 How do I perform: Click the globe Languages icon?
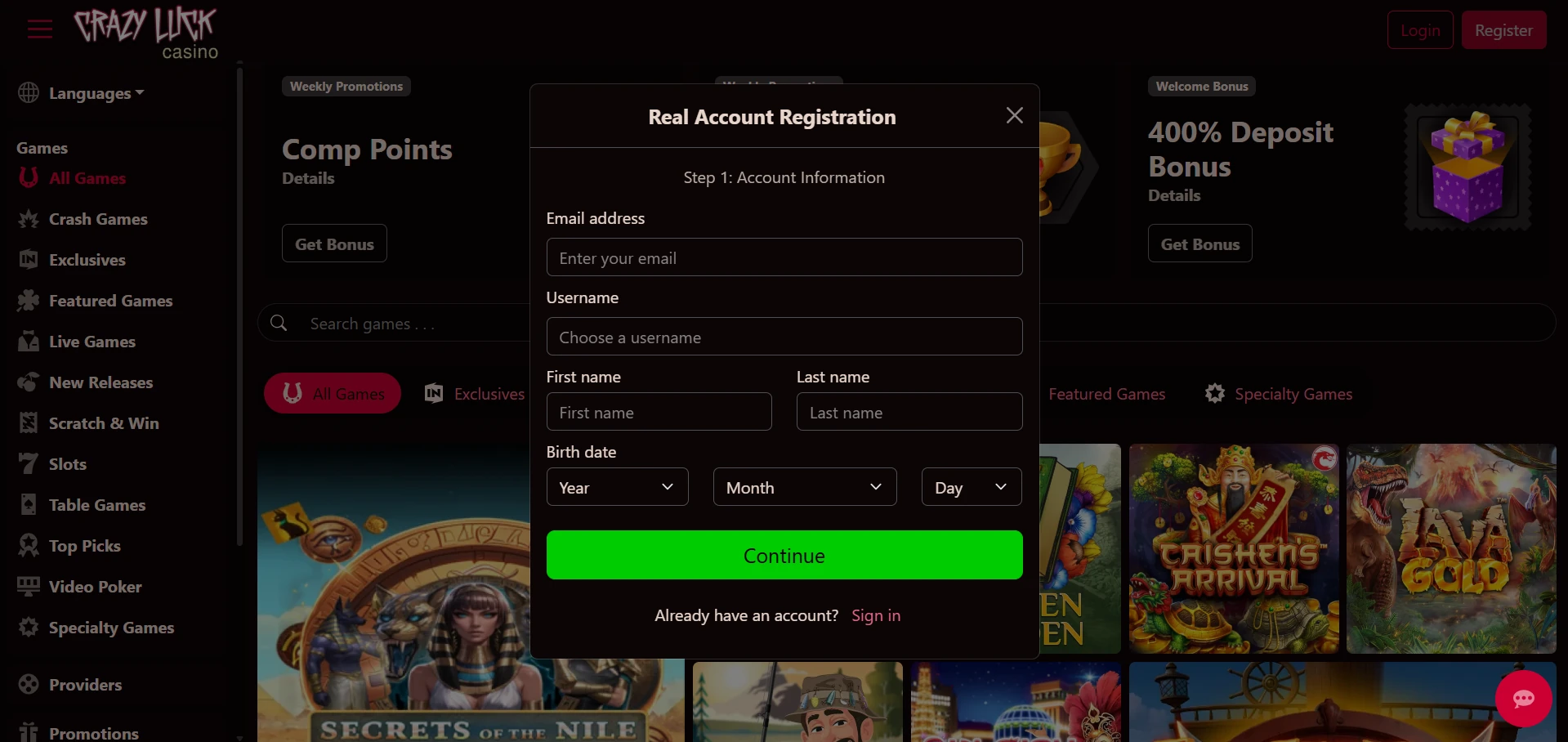click(29, 93)
